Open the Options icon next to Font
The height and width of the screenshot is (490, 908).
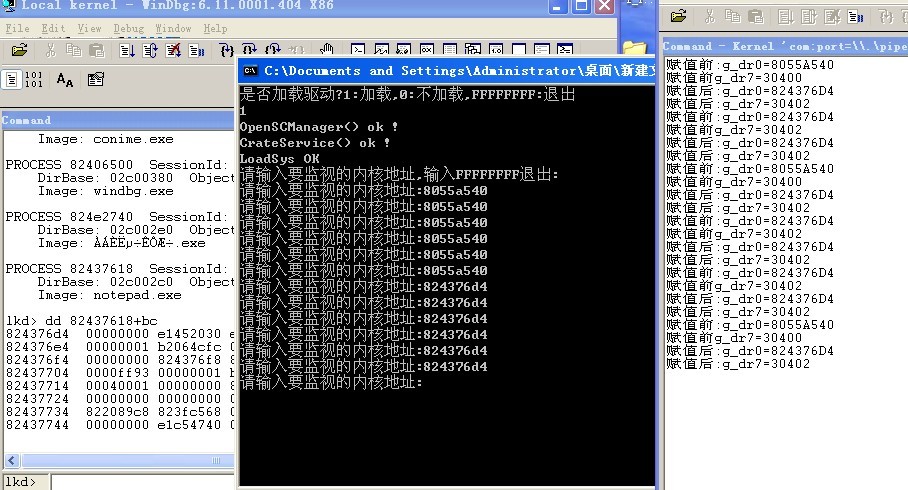[x=96, y=79]
